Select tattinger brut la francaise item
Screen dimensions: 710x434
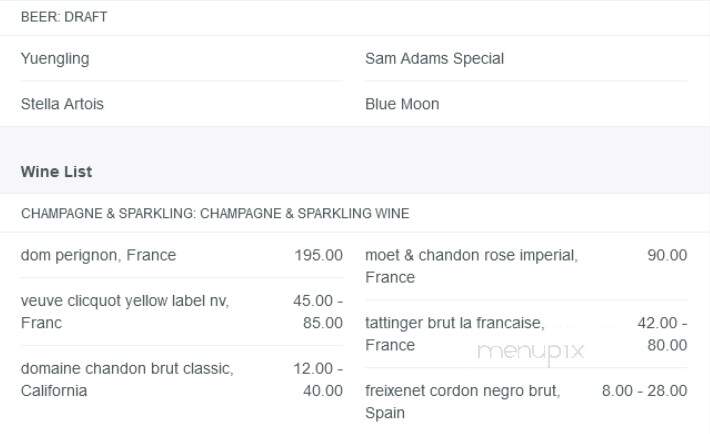tap(455, 334)
